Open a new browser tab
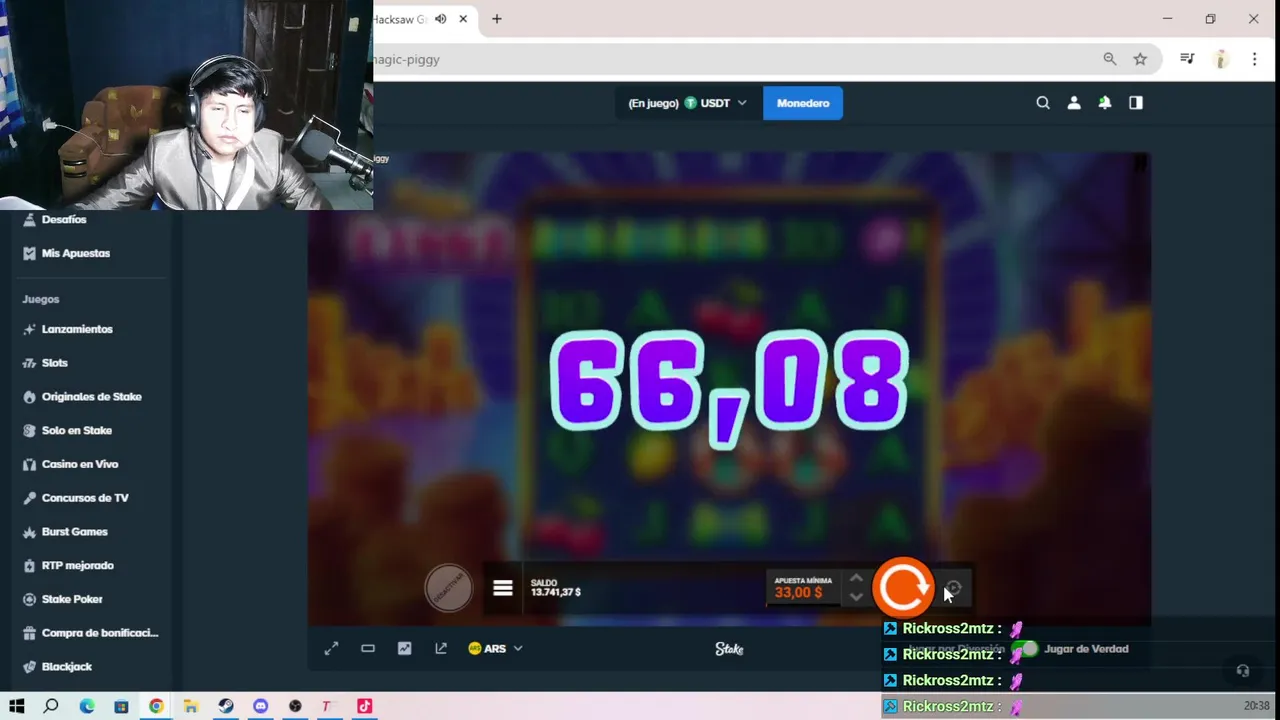The width and height of the screenshot is (1280, 720). 497,19
